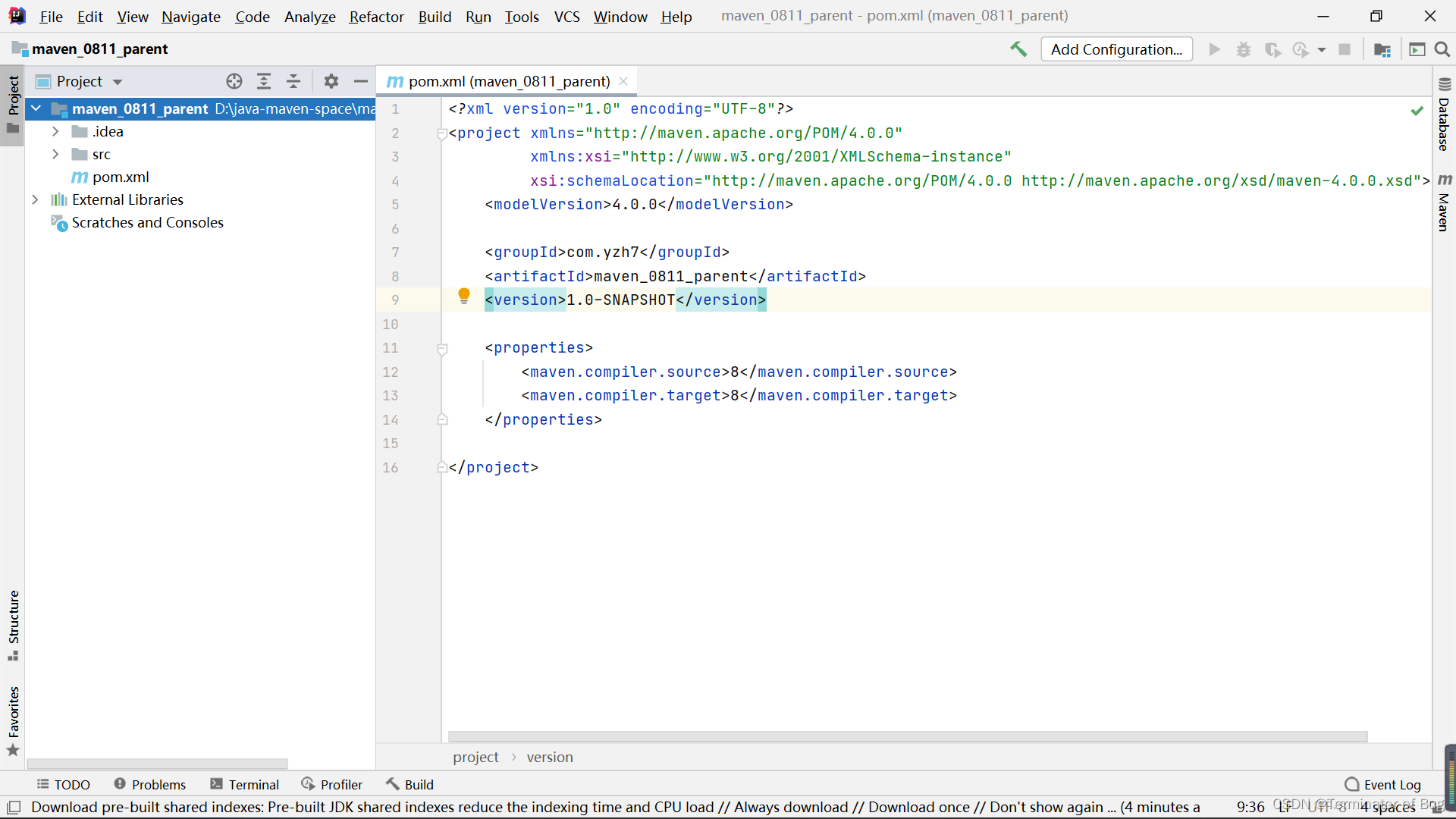The width and height of the screenshot is (1456, 819).
Task: Click the editor horizontal scrollbar
Action: (x=907, y=736)
